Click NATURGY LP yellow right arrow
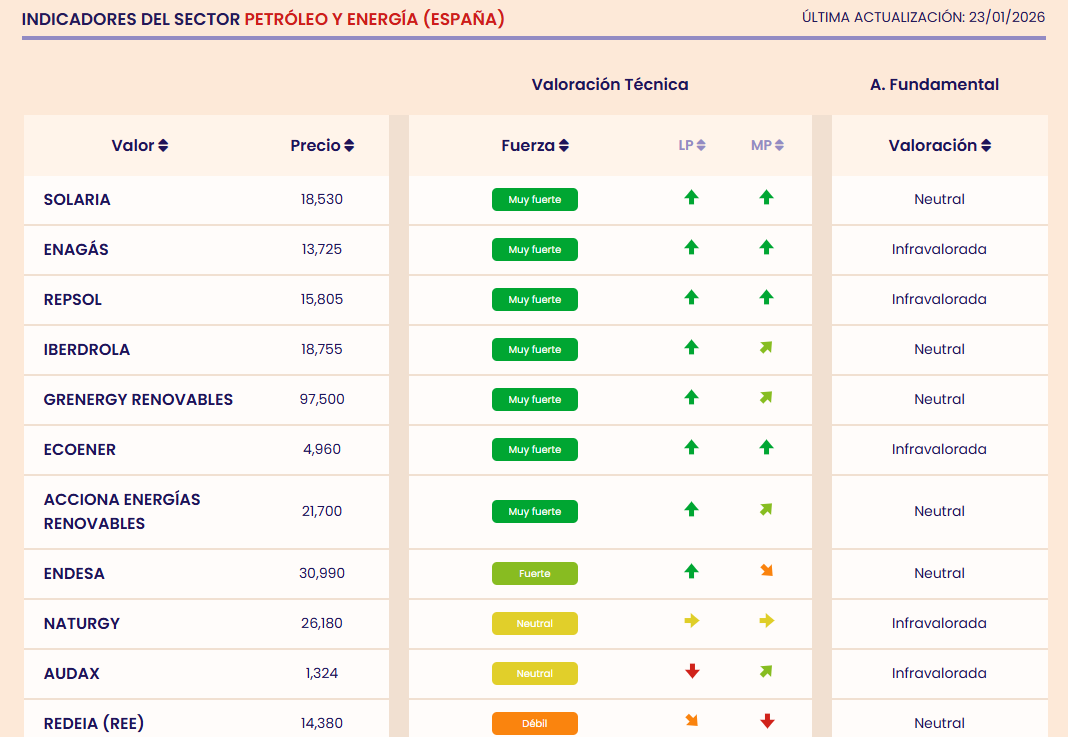Image resolution: width=1068 pixels, height=737 pixels. click(692, 621)
